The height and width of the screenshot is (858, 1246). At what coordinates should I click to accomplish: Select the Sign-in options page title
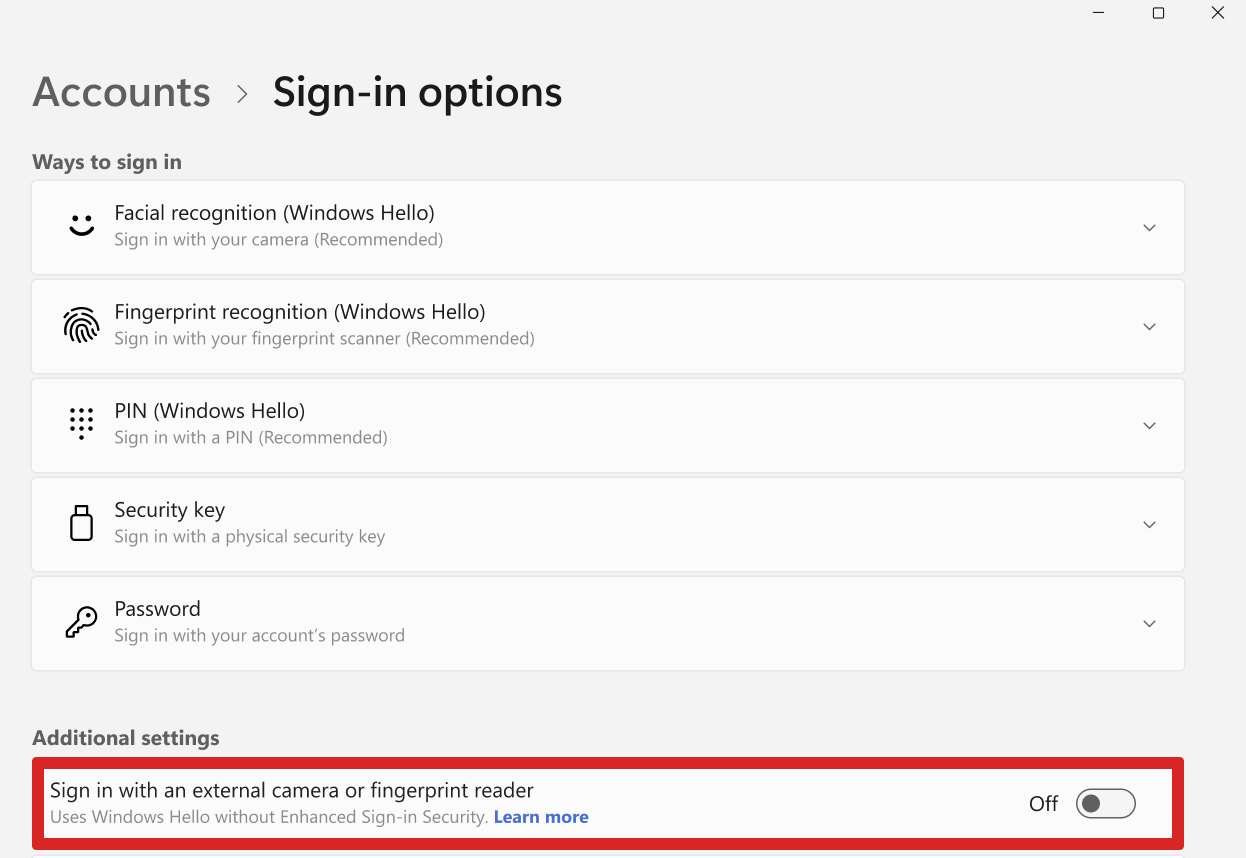click(x=417, y=92)
